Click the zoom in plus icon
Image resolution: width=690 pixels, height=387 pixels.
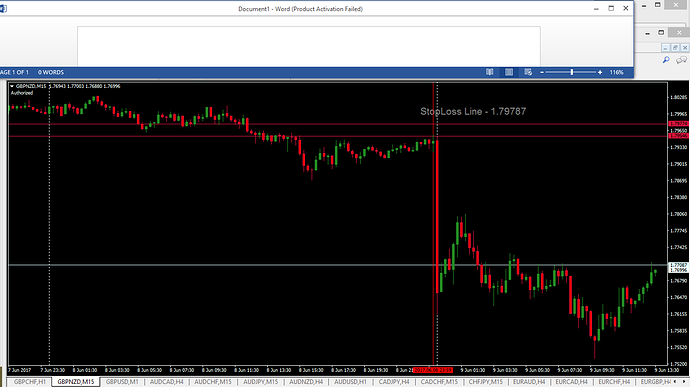(x=600, y=72)
